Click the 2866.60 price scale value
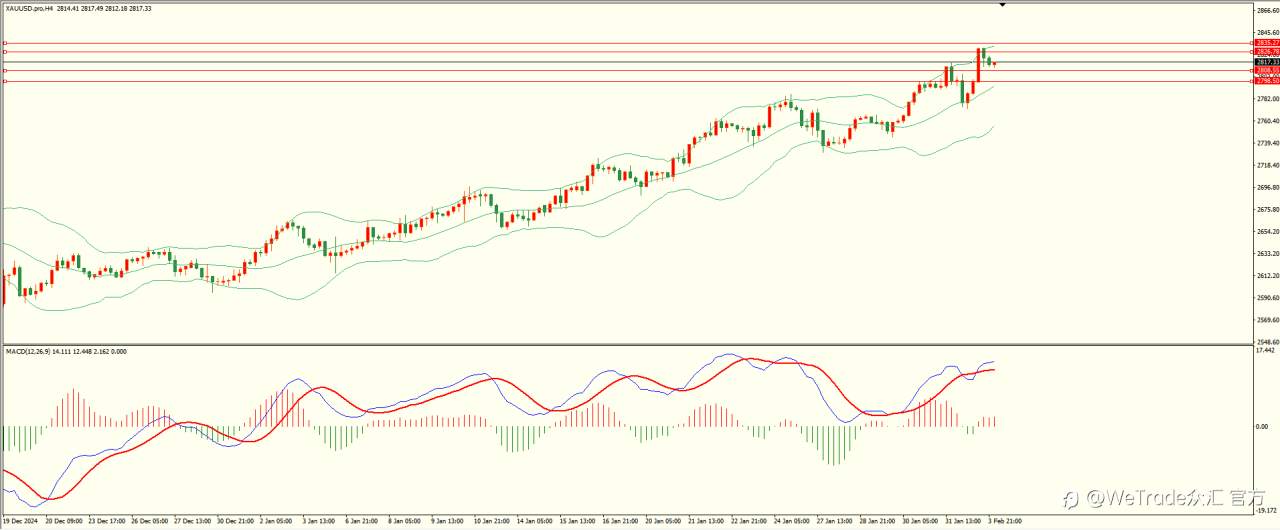Viewport: 1280px width, 530px height. pos(1267,11)
